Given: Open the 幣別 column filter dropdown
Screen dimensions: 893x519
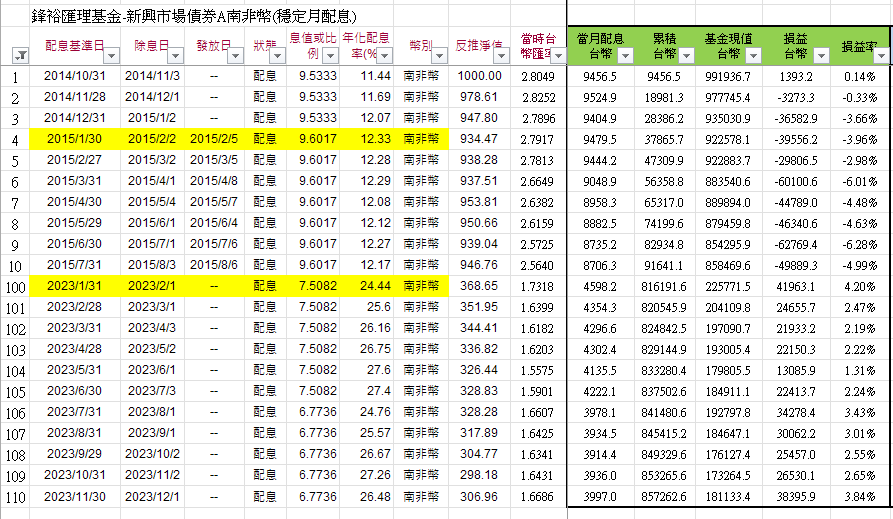Looking at the screenshot, I should 439,55.
